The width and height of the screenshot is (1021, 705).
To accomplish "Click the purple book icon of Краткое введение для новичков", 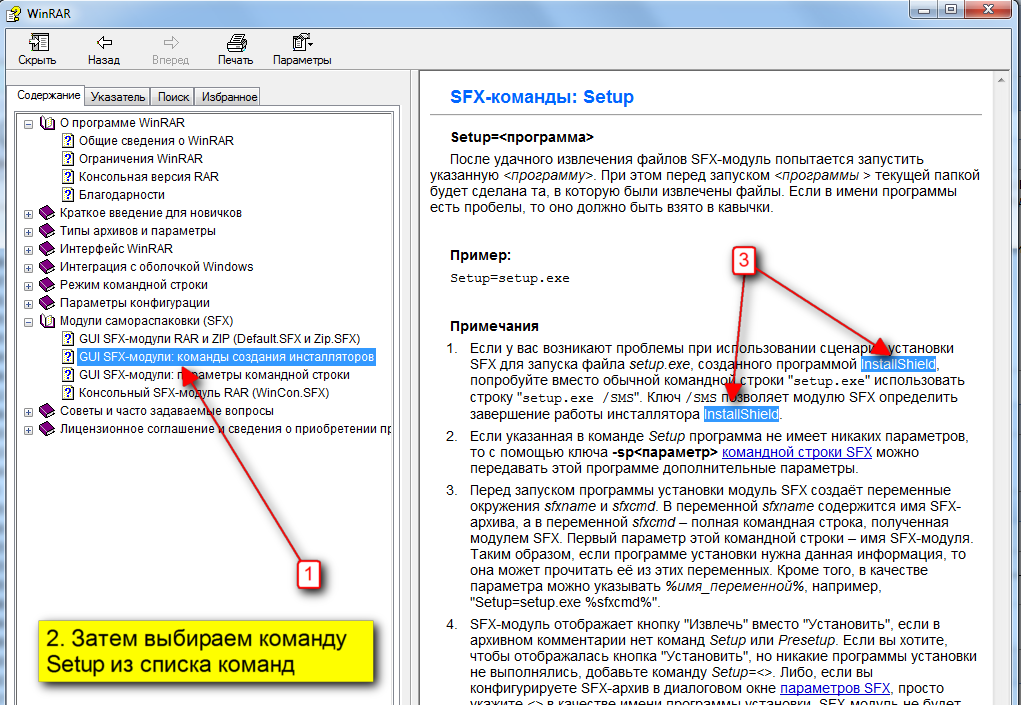I will point(47,213).
